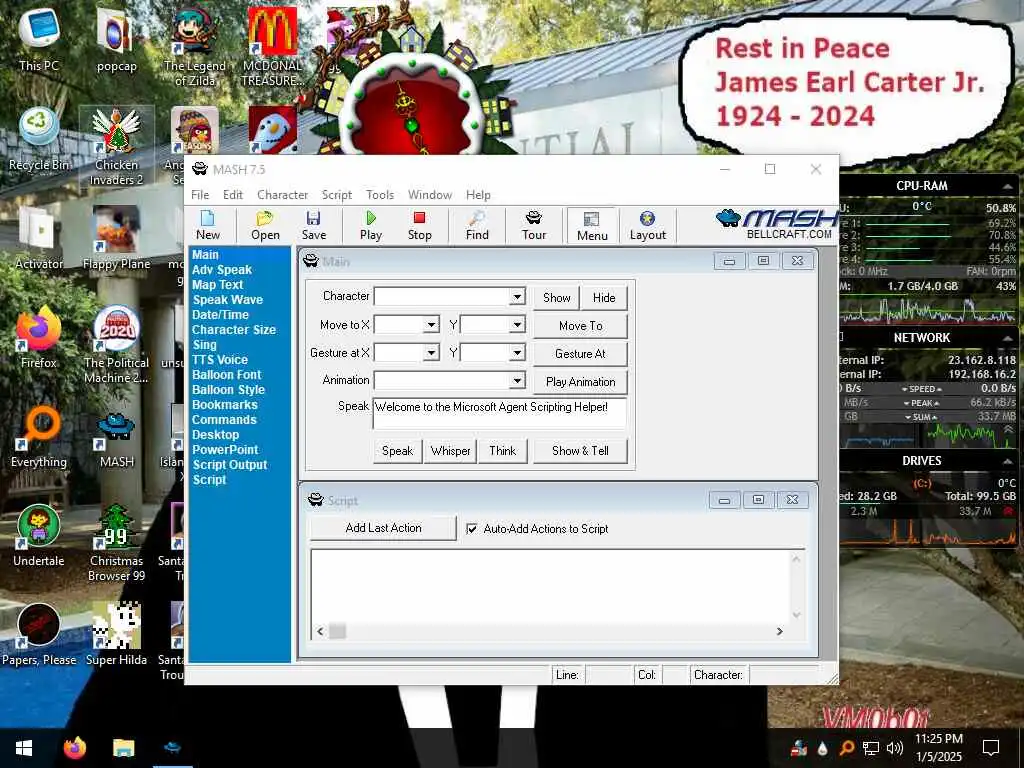The image size is (1024, 768).
Task: Select Papers, Please desktop icon
Action: click(x=39, y=635)
